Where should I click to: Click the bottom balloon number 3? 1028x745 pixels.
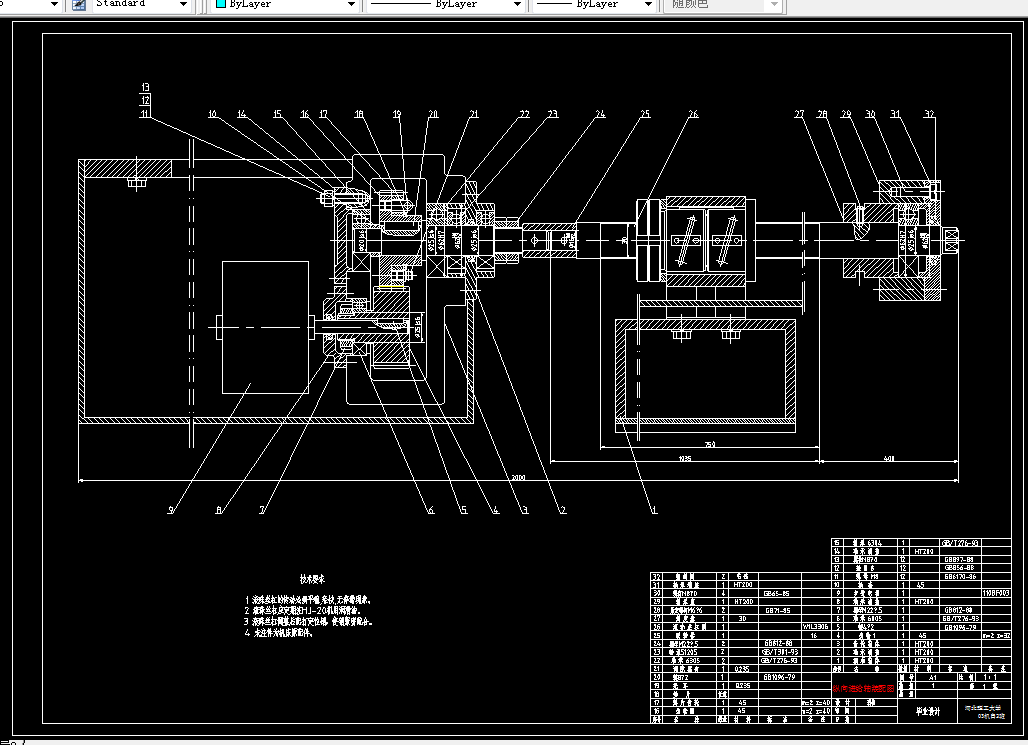pyautogui.click(x=524, y=510)
